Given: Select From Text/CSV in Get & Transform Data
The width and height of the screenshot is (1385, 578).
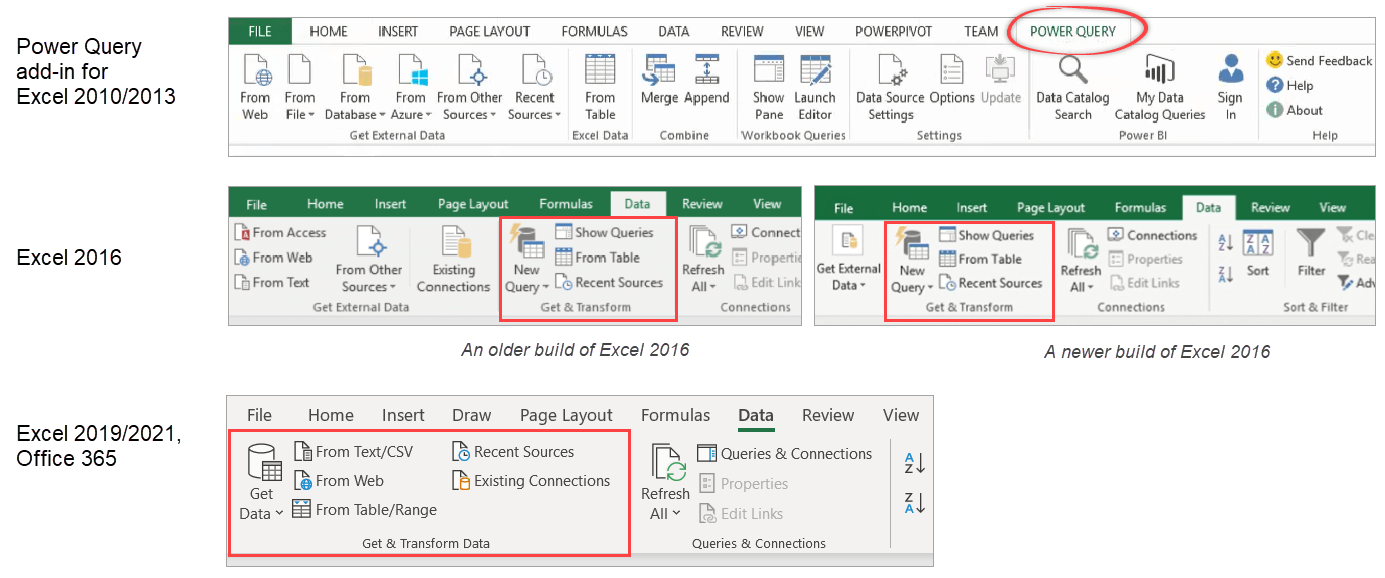Looking at the screenshot, I should click(355, 451).
